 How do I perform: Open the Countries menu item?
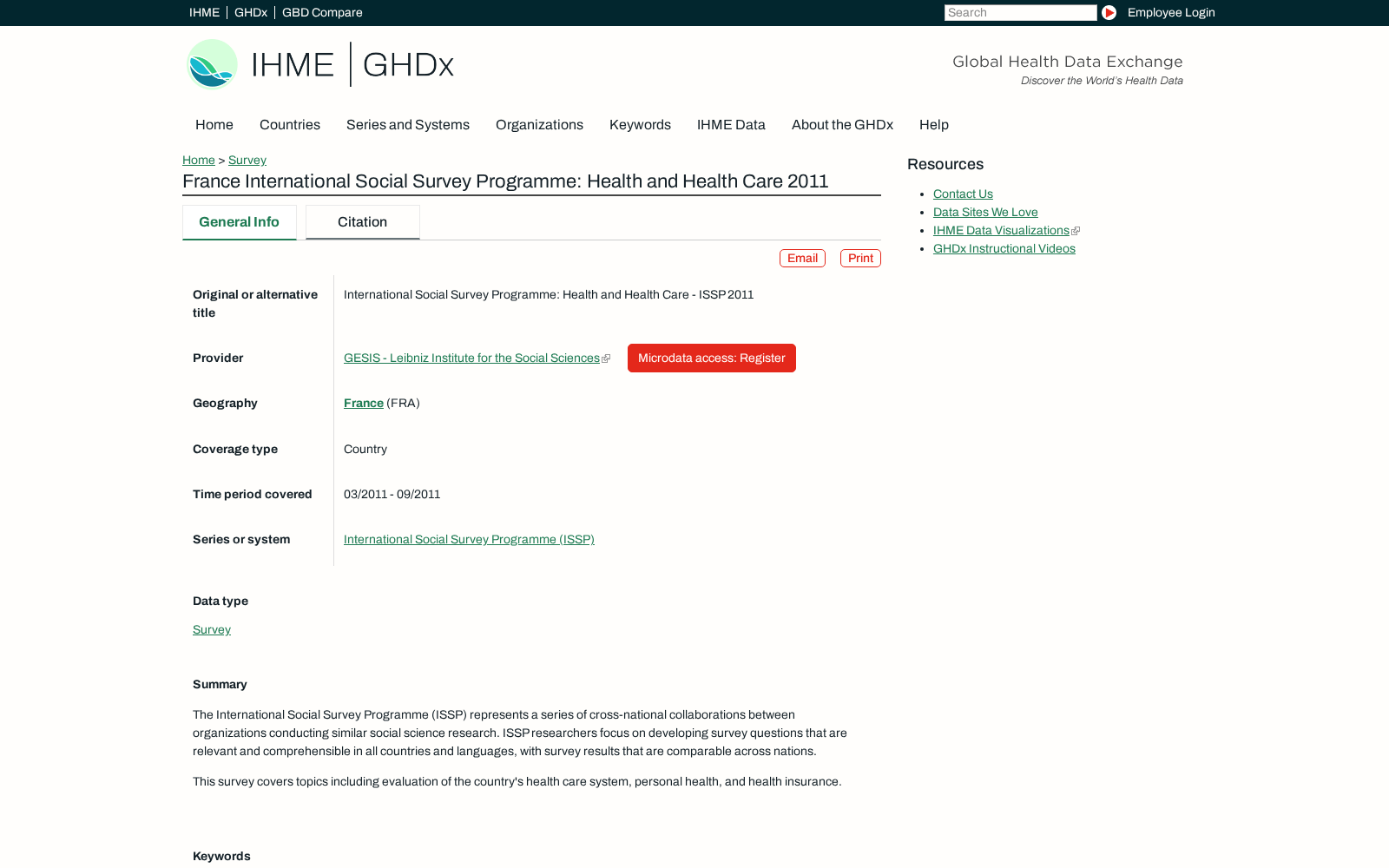290,125
